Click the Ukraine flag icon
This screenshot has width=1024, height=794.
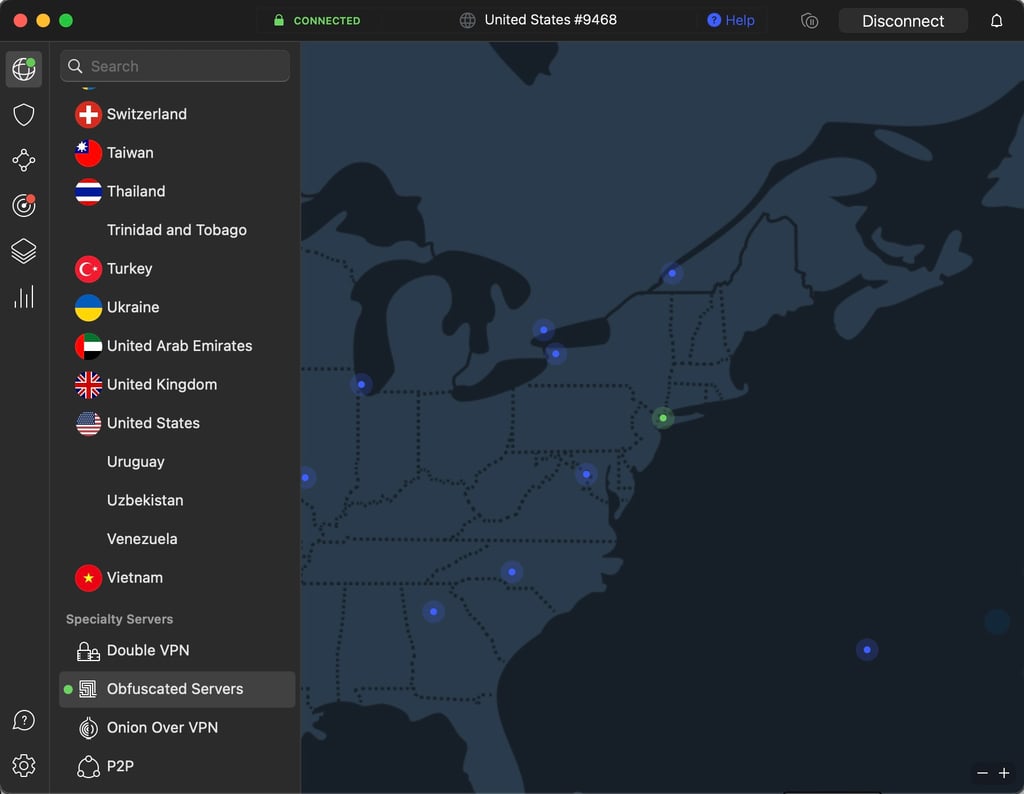tap(88, 308)
